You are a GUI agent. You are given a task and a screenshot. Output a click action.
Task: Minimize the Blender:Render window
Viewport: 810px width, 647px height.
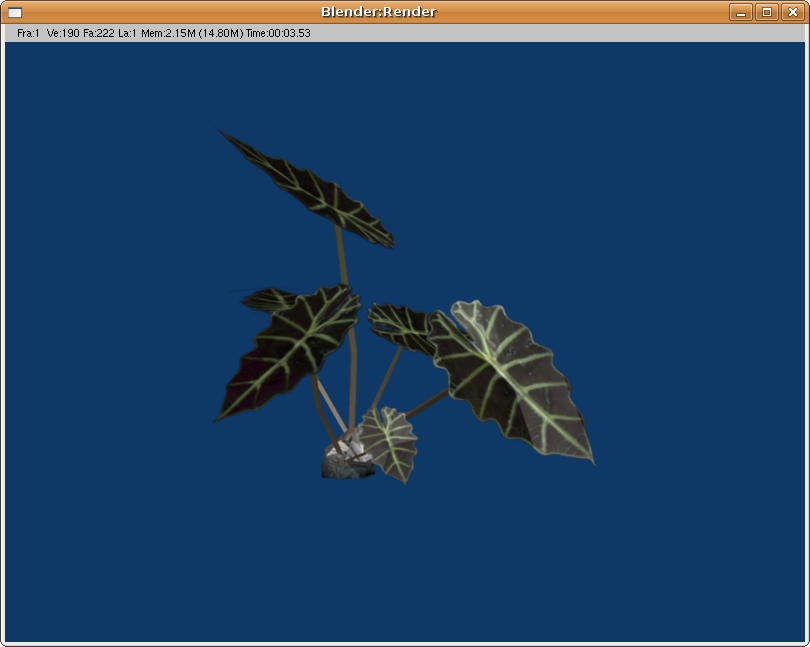point(741,12)
